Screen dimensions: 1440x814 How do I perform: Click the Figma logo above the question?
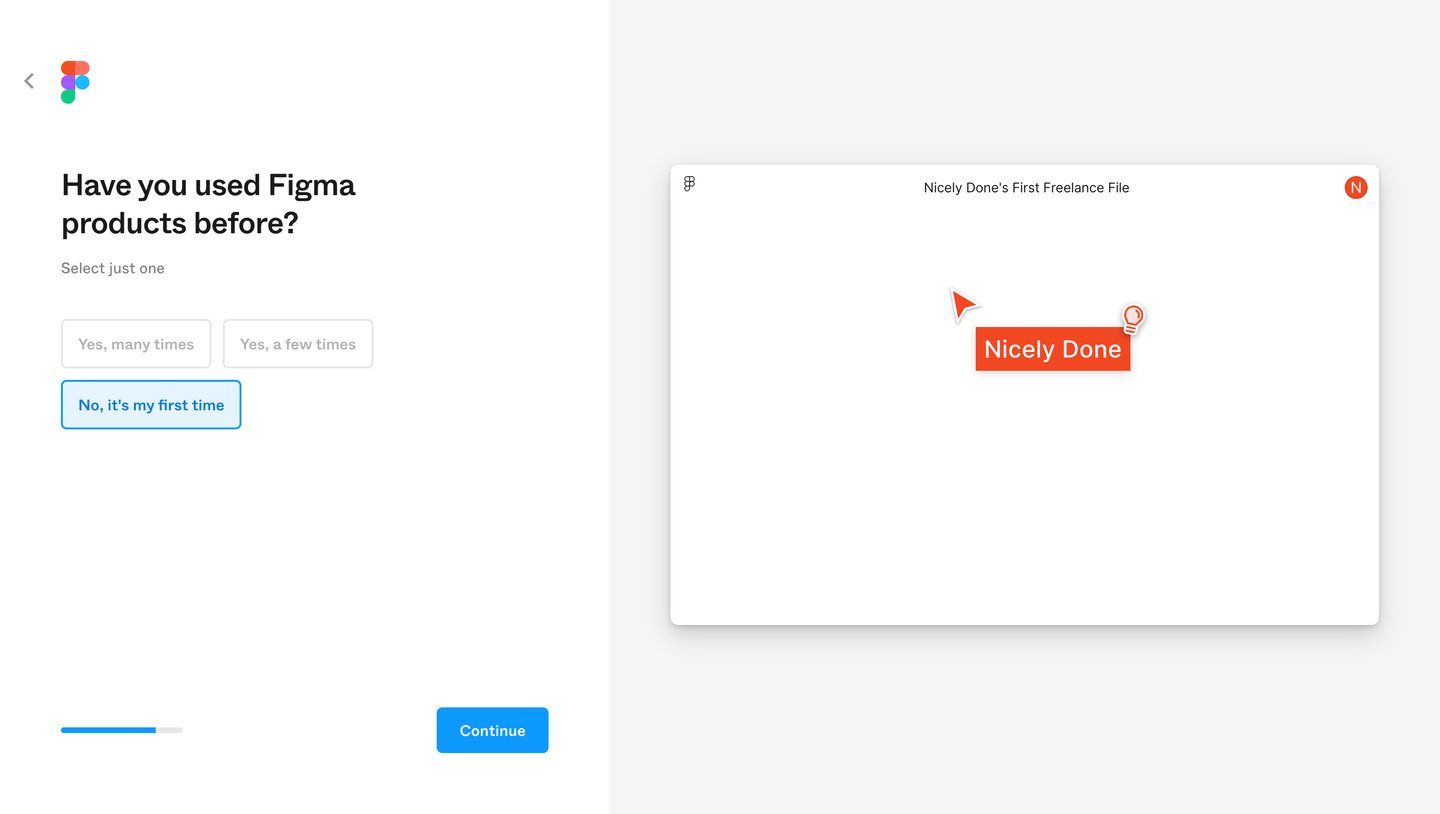(x=75, y=81)
